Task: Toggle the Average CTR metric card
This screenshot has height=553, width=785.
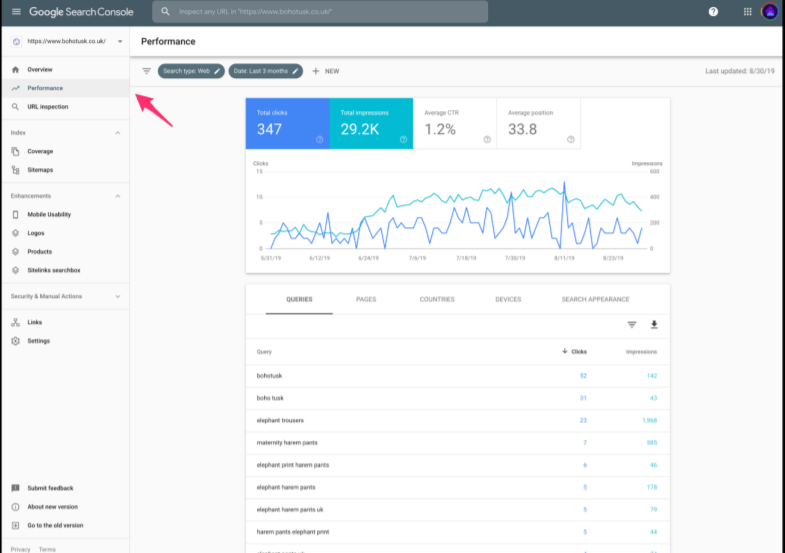Action: (455, 124)
